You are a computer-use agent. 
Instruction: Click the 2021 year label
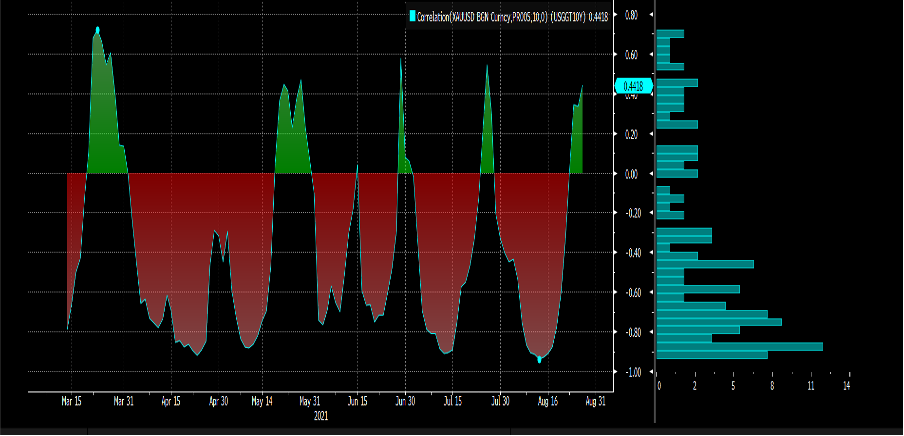point(322,415)
